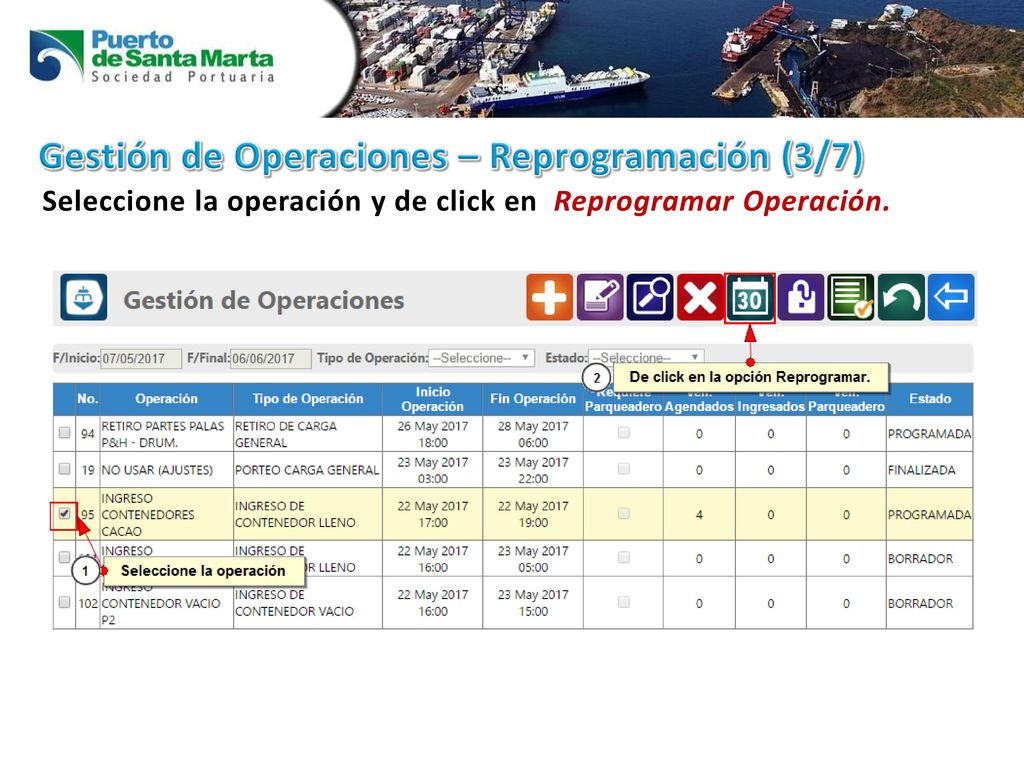The height and width of the screenshot is (768, 1024).
Task: Click the orange plus add operation icon
Action: click(x=549, y=298)
